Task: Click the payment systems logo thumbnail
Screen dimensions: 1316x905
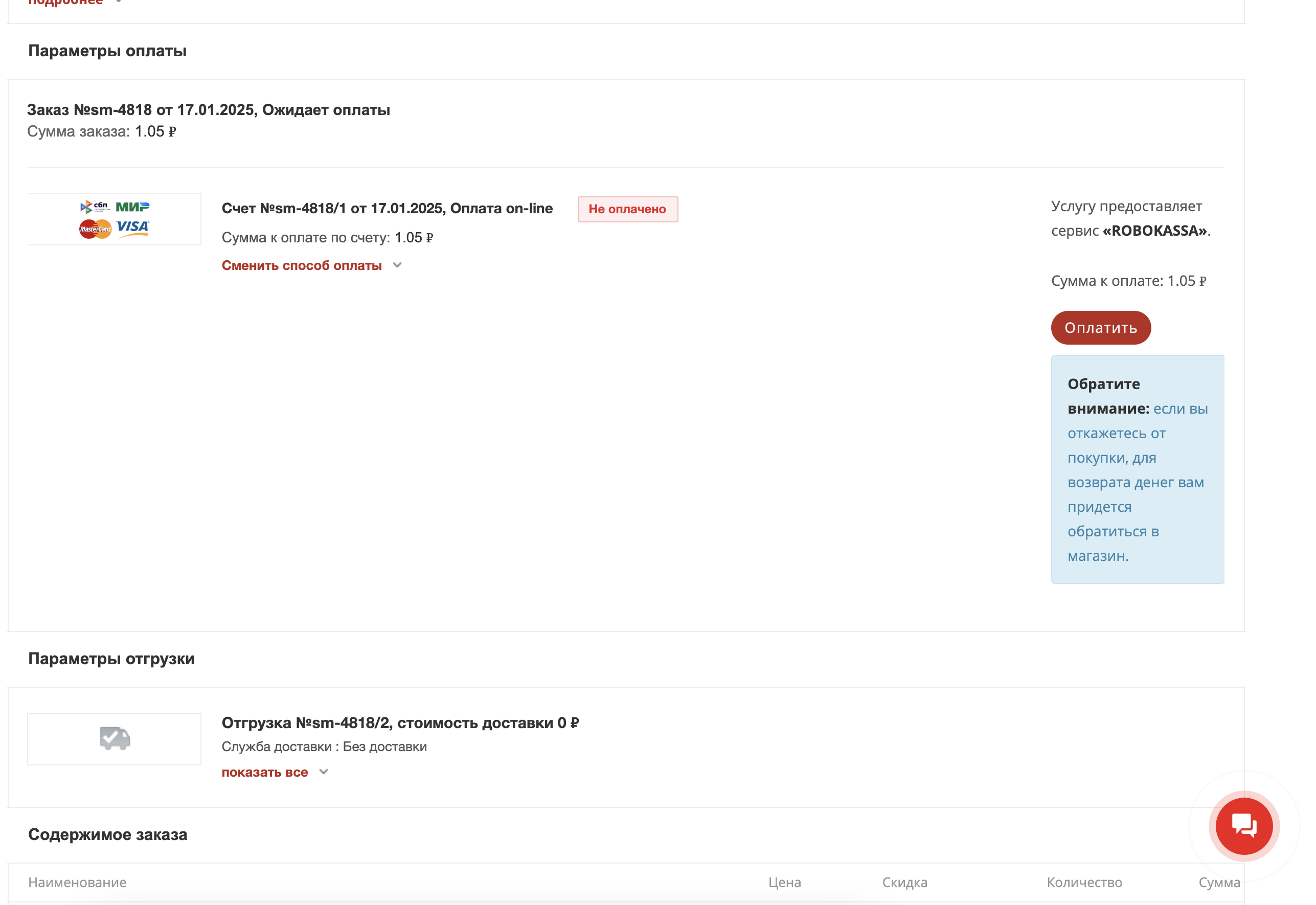Action: click(115, 219)
